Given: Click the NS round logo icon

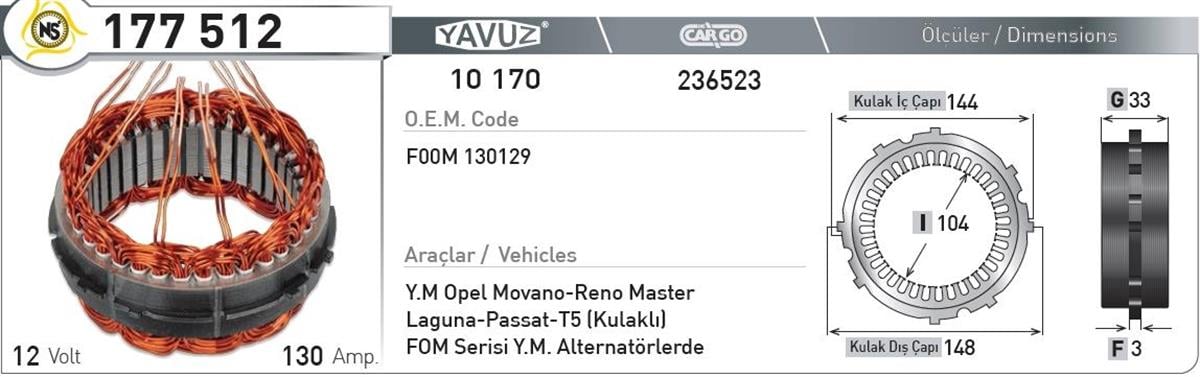Looking at the screenshot, I should click(x=48, y=31).
